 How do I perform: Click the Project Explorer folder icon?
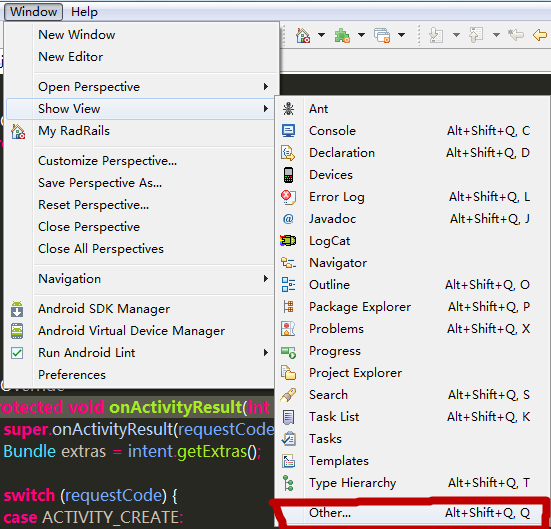pos(289,373)
